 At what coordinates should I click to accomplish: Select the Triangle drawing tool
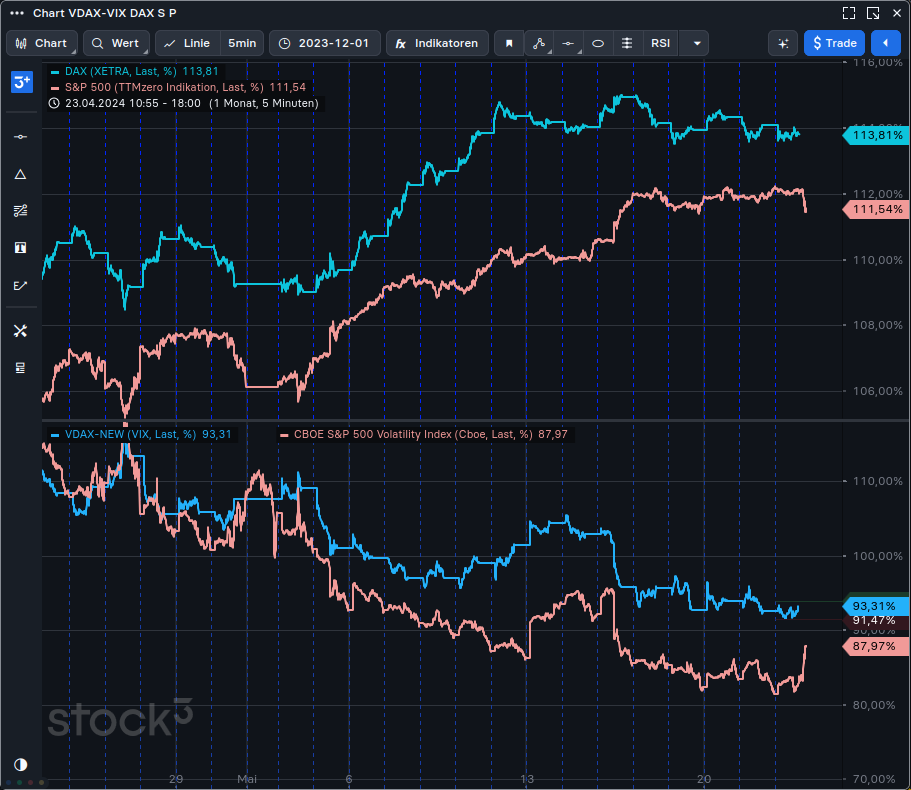pyautogui.click(x=21, y=173)
